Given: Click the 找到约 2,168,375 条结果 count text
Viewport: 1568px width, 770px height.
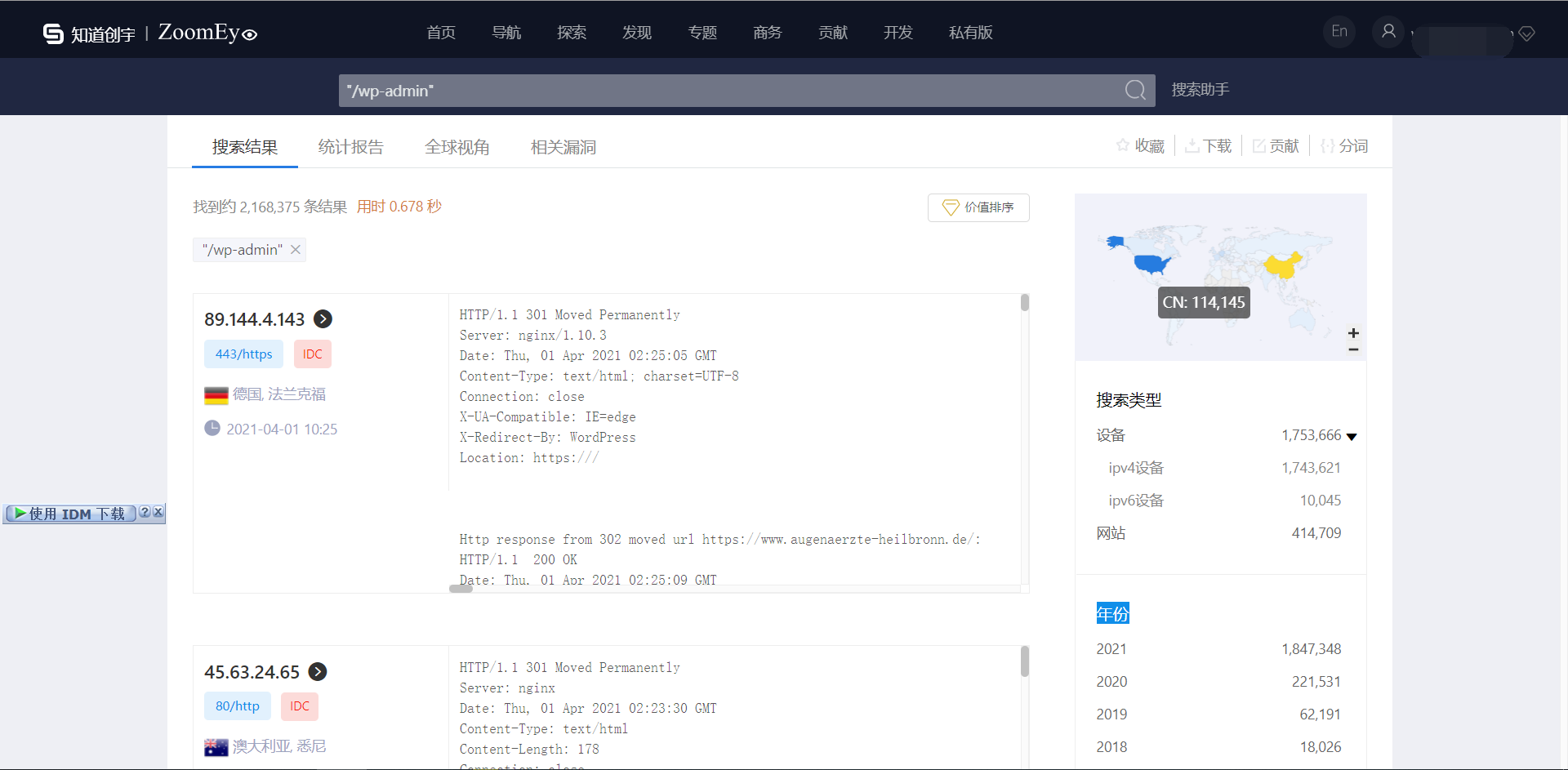Looking at the screenshot, I should [270, 207].
